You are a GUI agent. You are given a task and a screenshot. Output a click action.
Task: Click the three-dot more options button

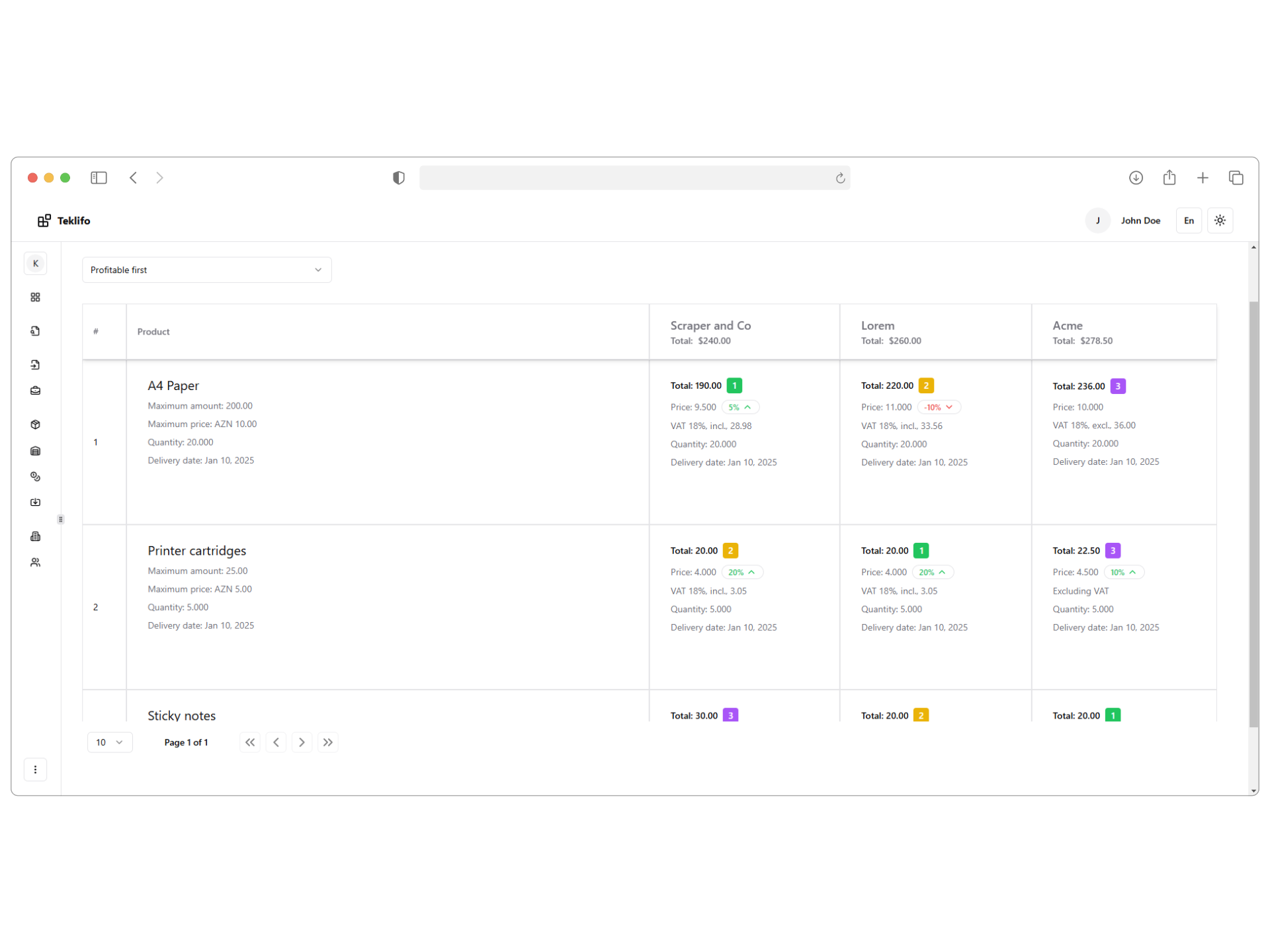(x=36, y=770)
